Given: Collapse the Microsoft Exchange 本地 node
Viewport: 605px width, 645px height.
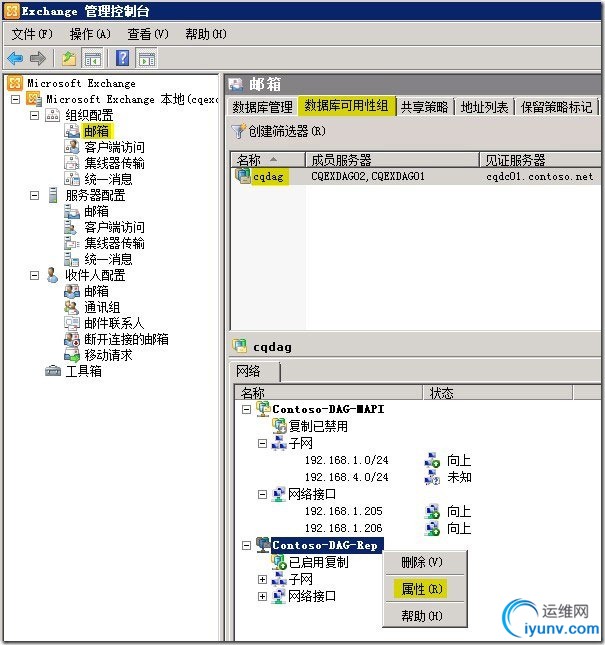Looking at the screenshot, I should point(15,99).
